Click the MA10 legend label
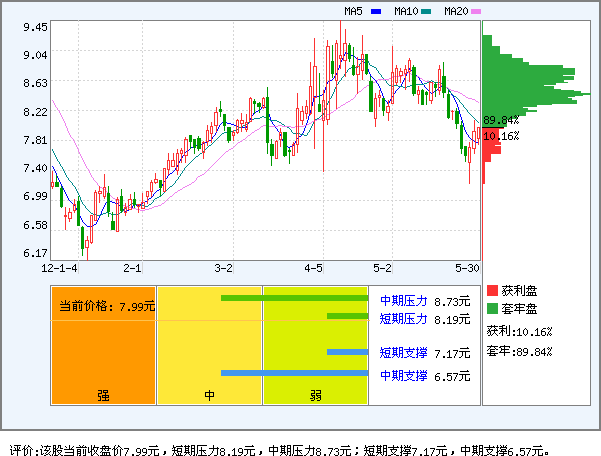 coord(406,11)
